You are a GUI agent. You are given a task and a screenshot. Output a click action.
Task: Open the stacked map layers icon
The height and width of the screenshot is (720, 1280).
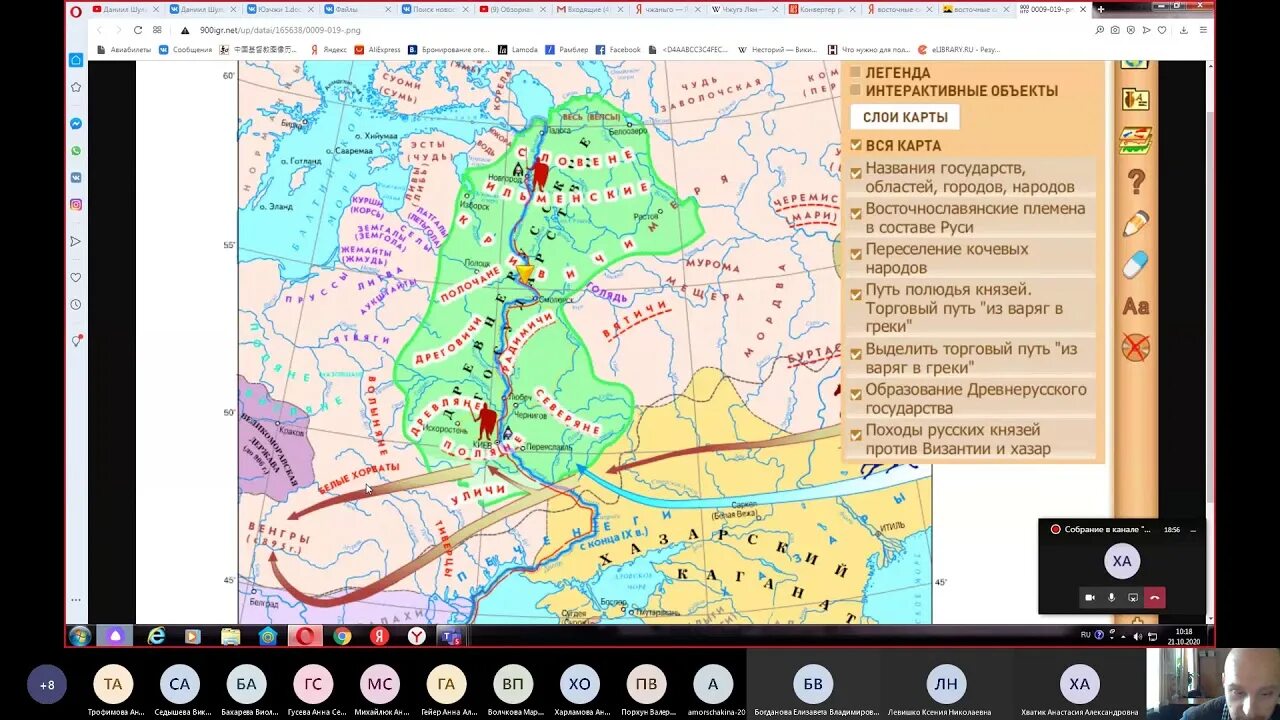[1136, 140]
